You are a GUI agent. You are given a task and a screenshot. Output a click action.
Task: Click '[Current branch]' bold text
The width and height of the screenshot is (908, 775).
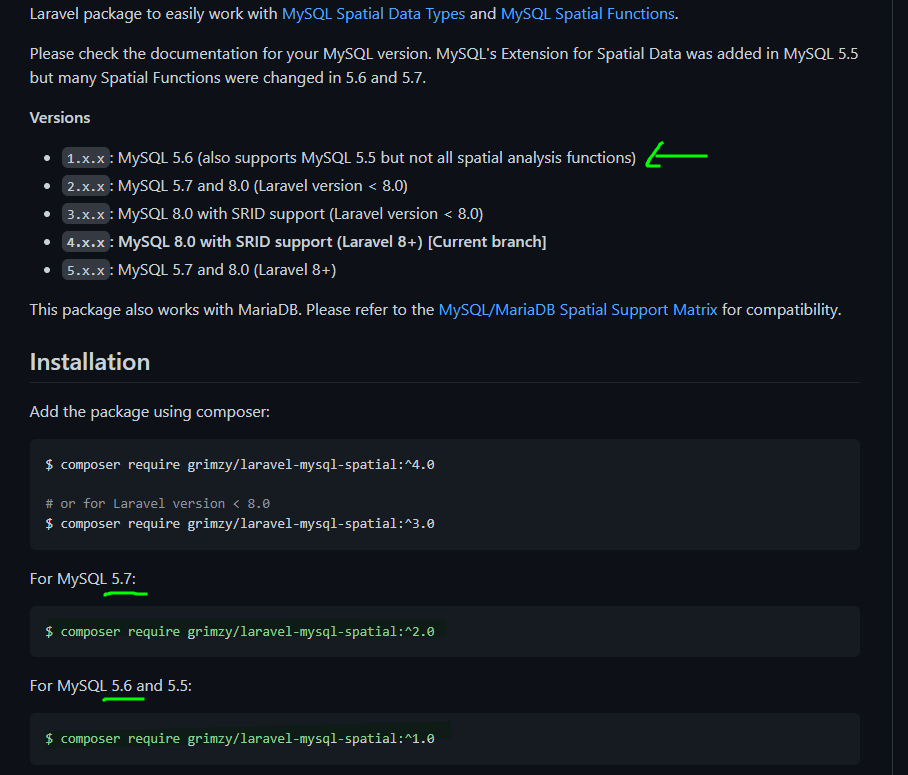pos(487,242)
